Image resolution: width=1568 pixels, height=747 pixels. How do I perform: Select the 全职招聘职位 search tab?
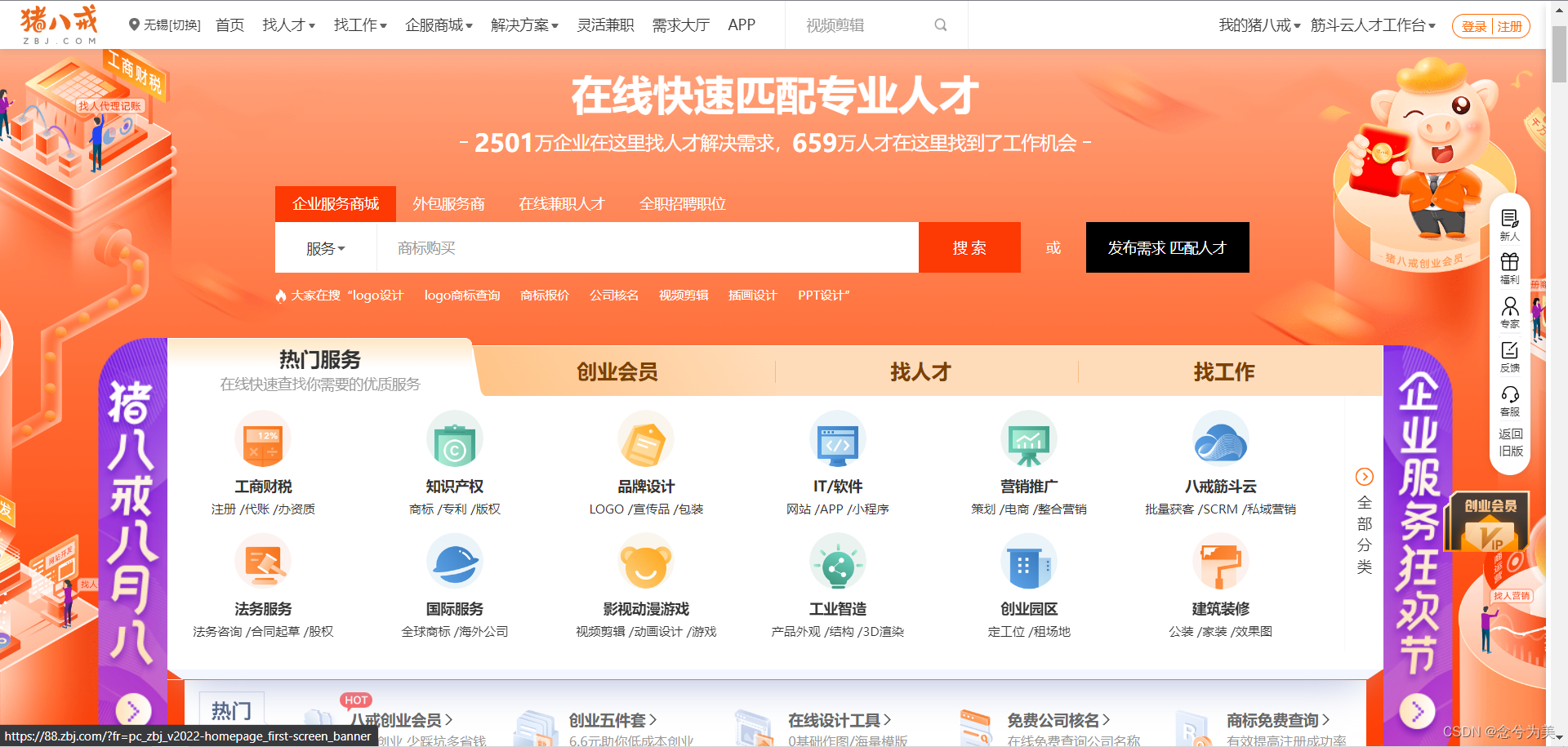point(683,204)
